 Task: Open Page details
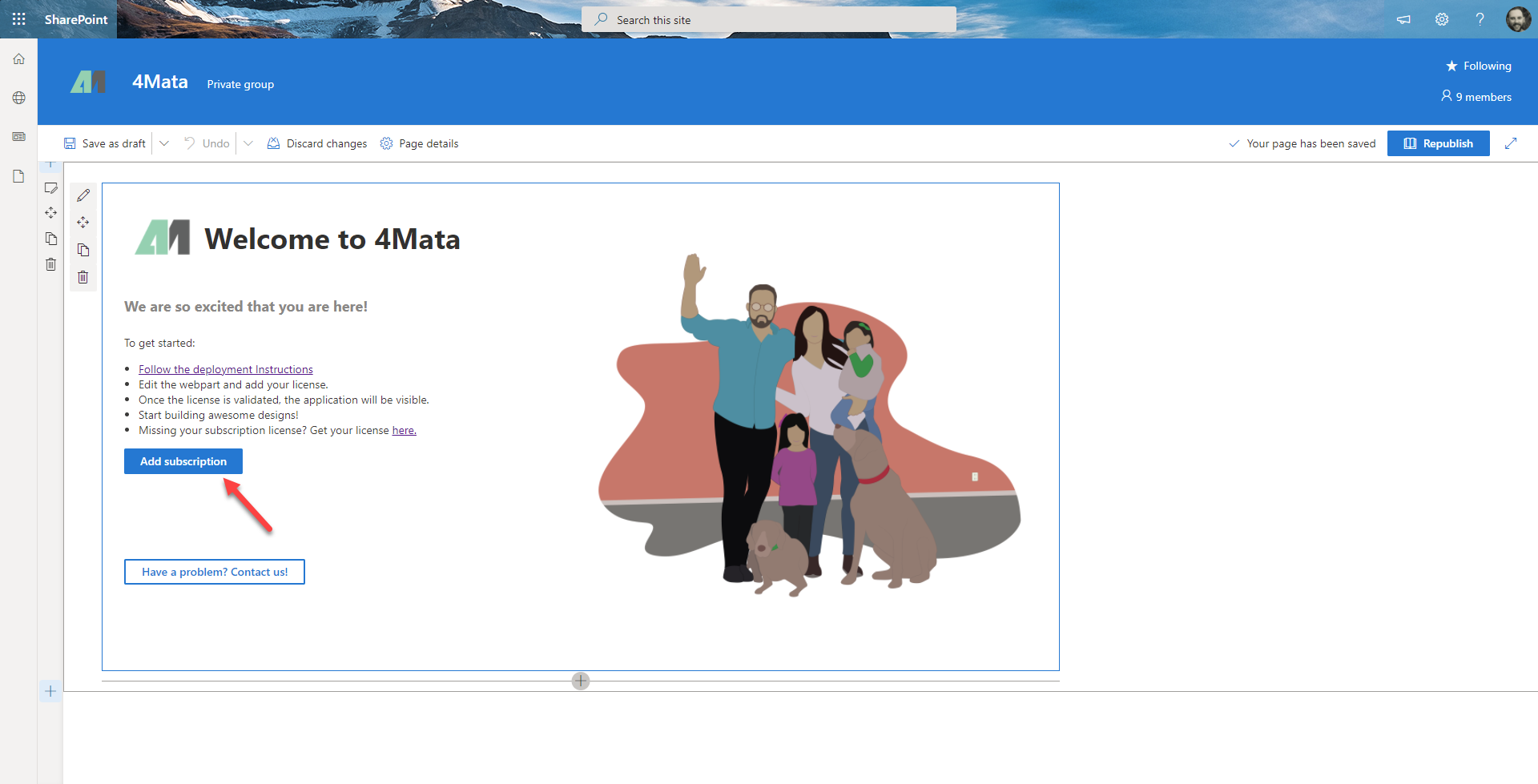click(419, 143)
